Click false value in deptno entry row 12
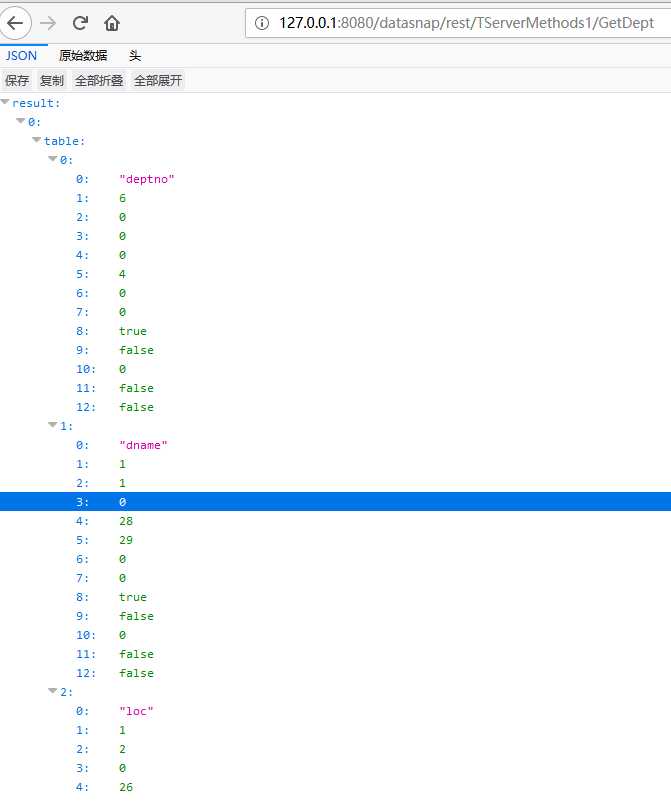This screenshot has height=801, width=671. click(136, 407)
